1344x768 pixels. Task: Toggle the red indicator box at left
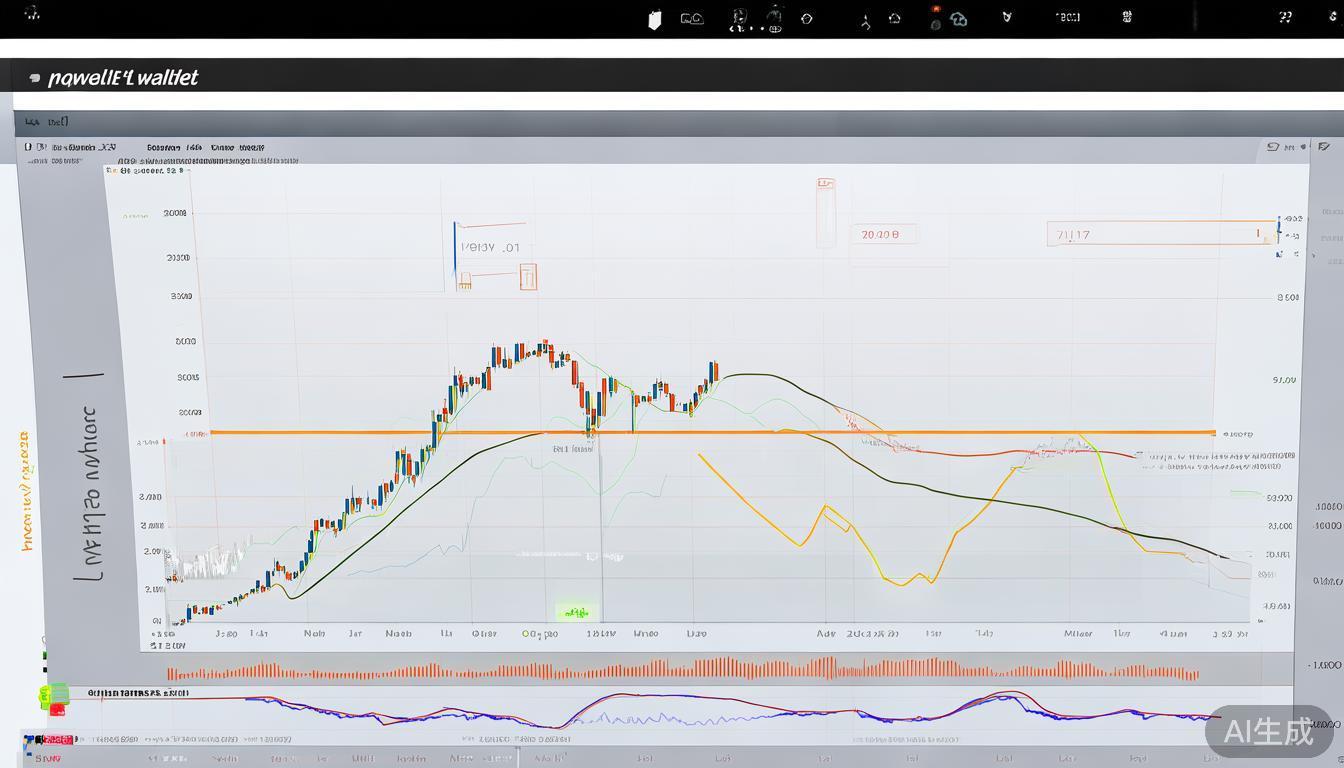(x=57, y=709)
